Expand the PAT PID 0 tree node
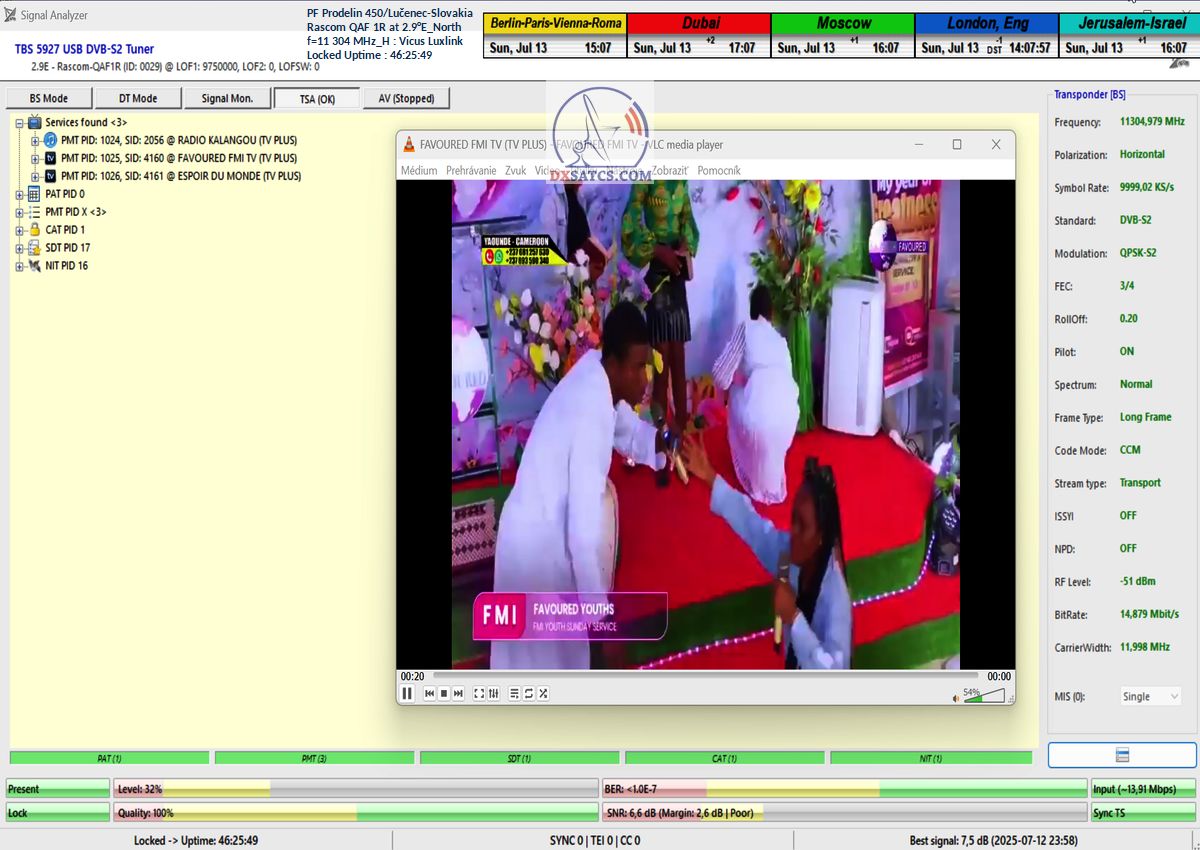1200x850 pixels. pyautogui.click(x=19, y=194)
